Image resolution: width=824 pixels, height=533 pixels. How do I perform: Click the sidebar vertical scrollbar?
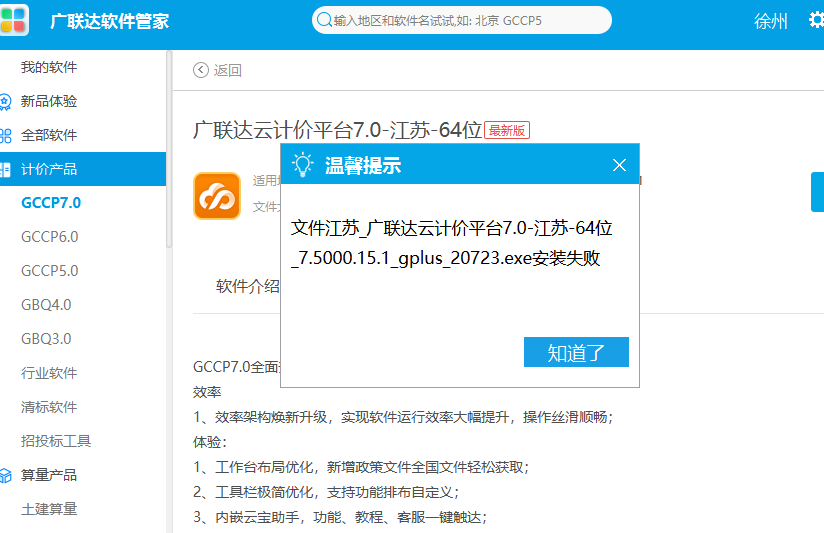169,149
